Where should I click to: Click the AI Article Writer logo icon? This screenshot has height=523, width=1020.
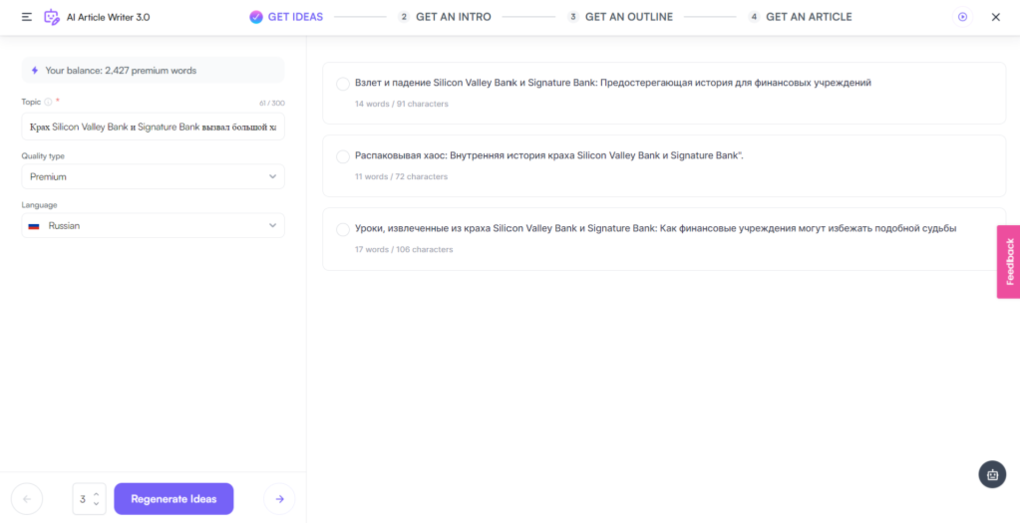tap(52, 17)
